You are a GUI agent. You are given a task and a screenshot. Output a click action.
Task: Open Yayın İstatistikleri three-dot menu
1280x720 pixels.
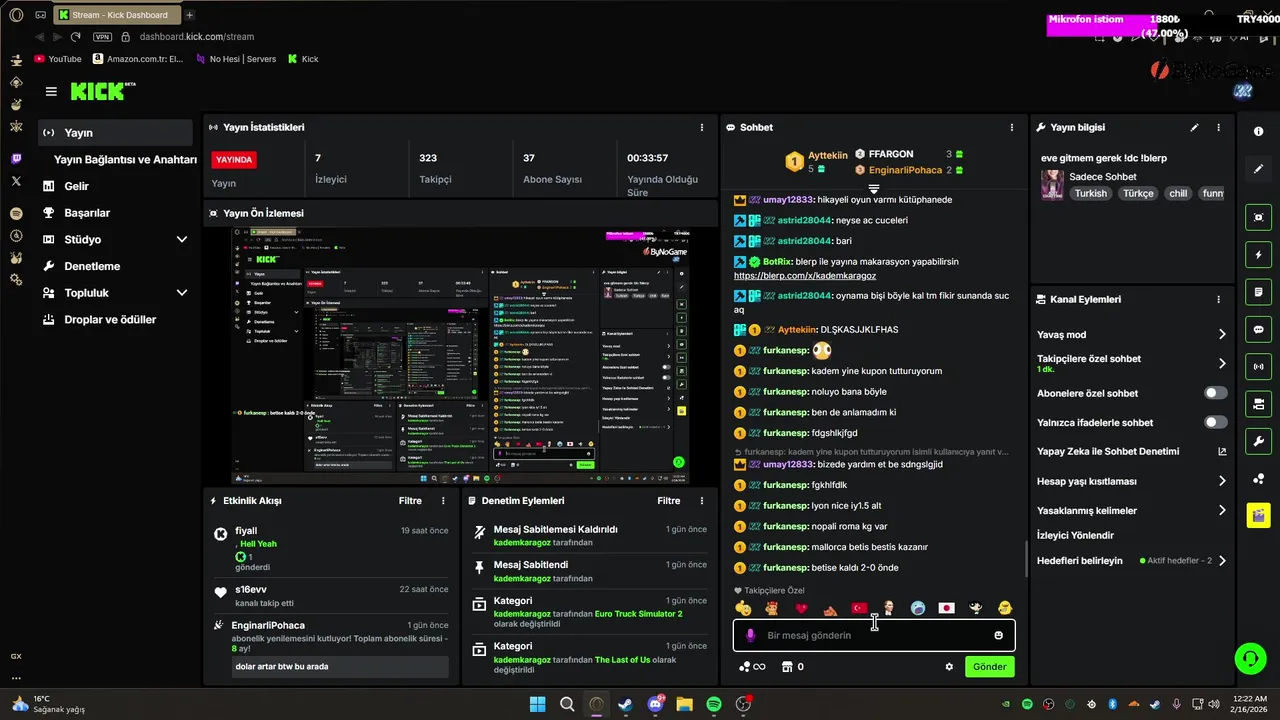tap(702, 128)
